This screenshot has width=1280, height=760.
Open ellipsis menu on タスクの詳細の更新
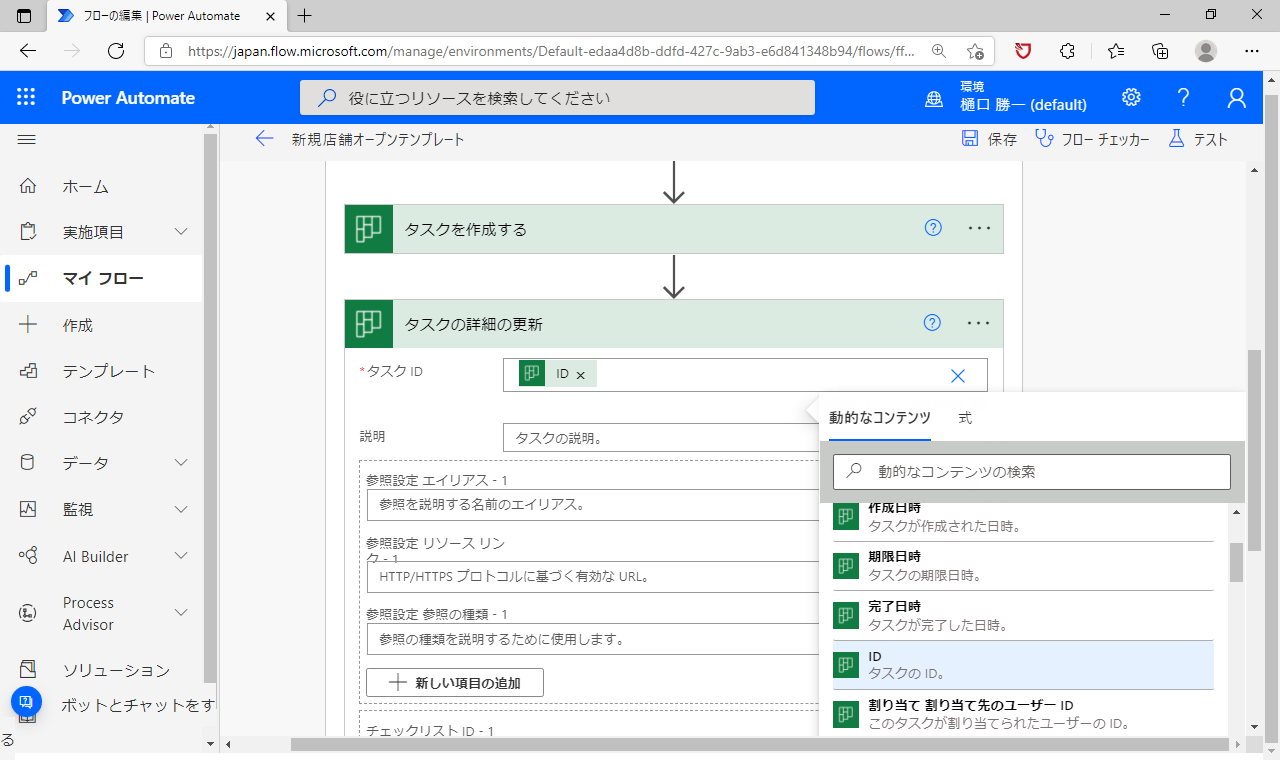click(979, 323)
